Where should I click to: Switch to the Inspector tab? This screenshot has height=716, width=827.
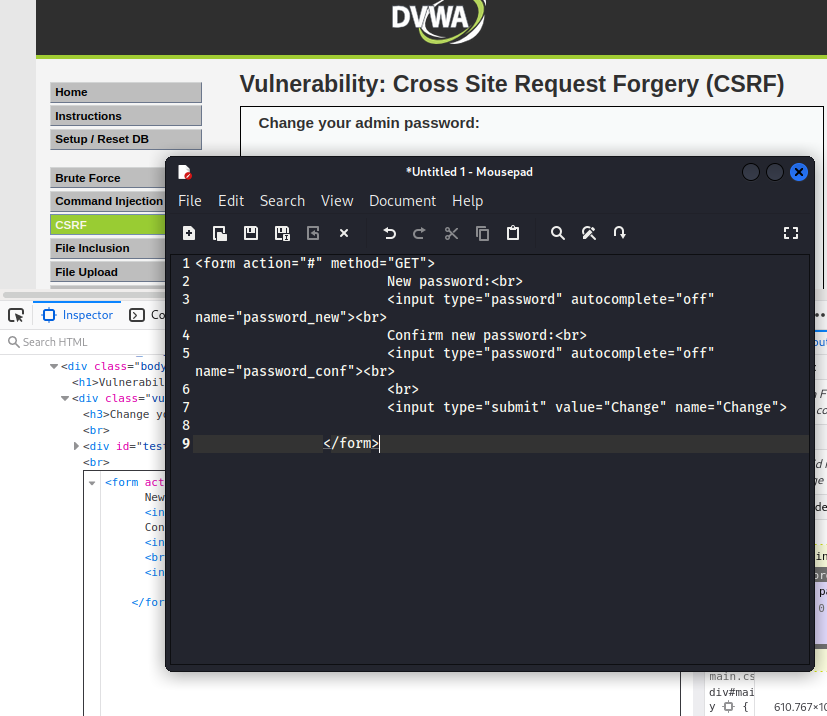76,314
